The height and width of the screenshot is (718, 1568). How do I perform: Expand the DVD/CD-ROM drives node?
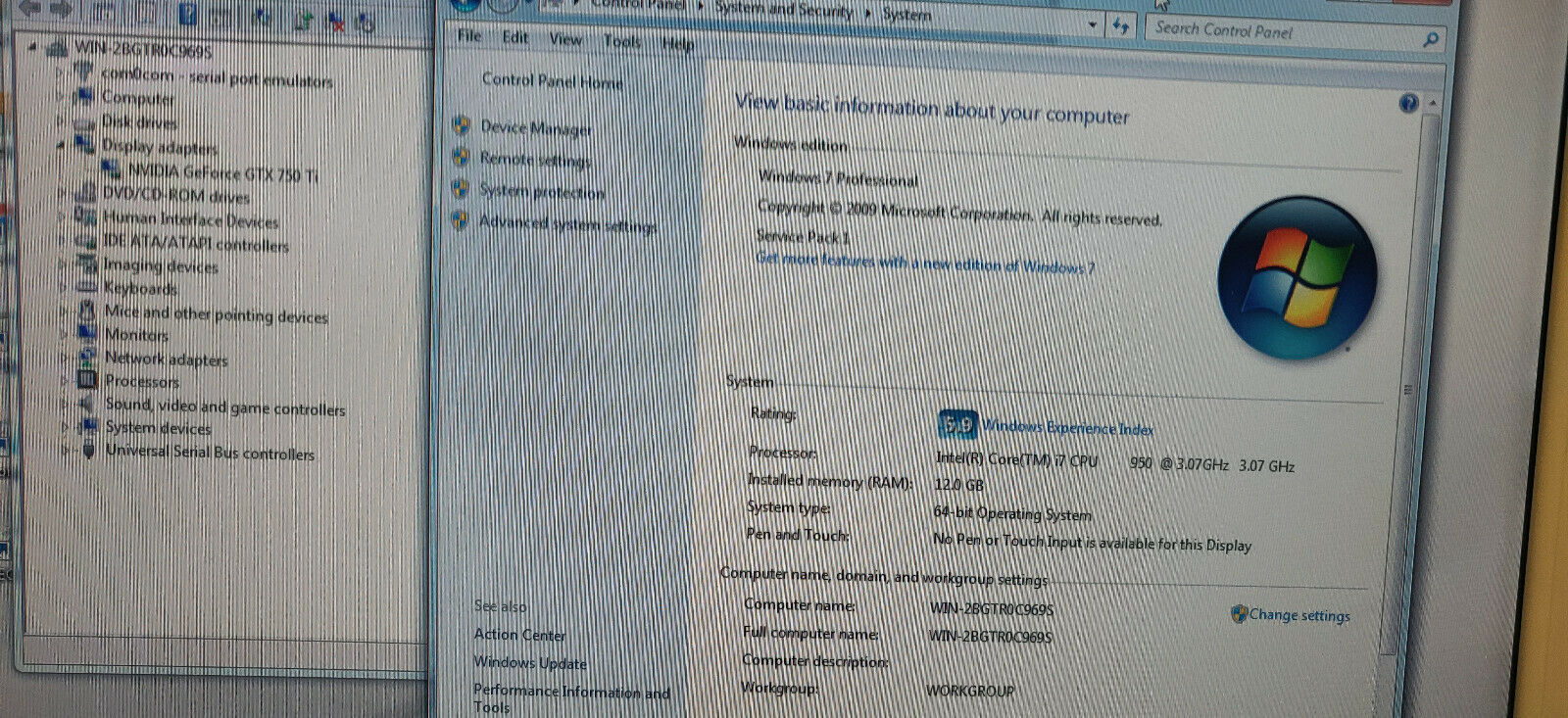tap(62, 192)
